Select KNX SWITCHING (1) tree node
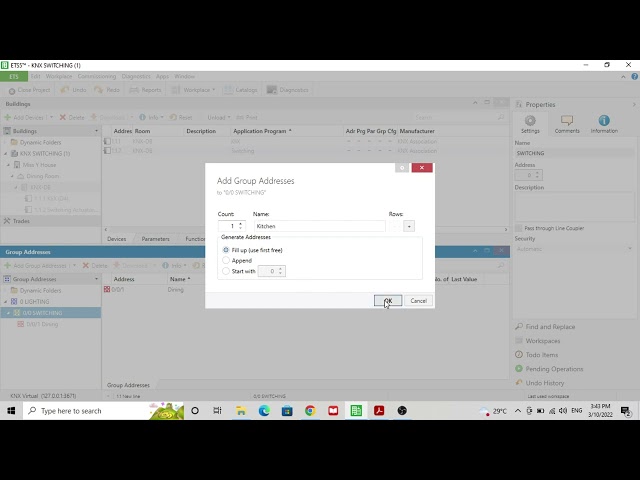 pos(44,153)
